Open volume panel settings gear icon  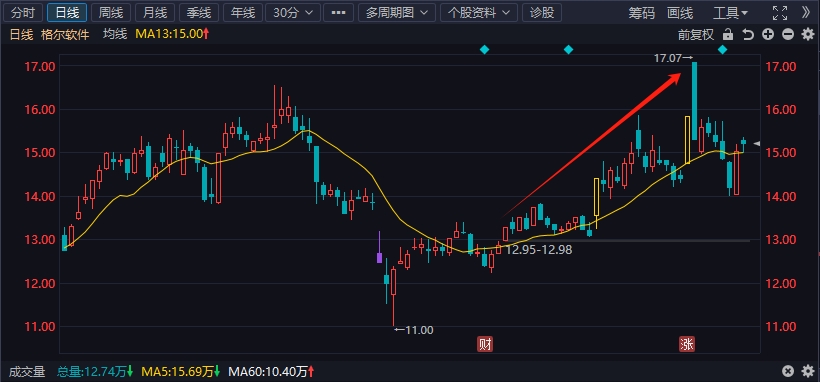[x=808, y=372]
